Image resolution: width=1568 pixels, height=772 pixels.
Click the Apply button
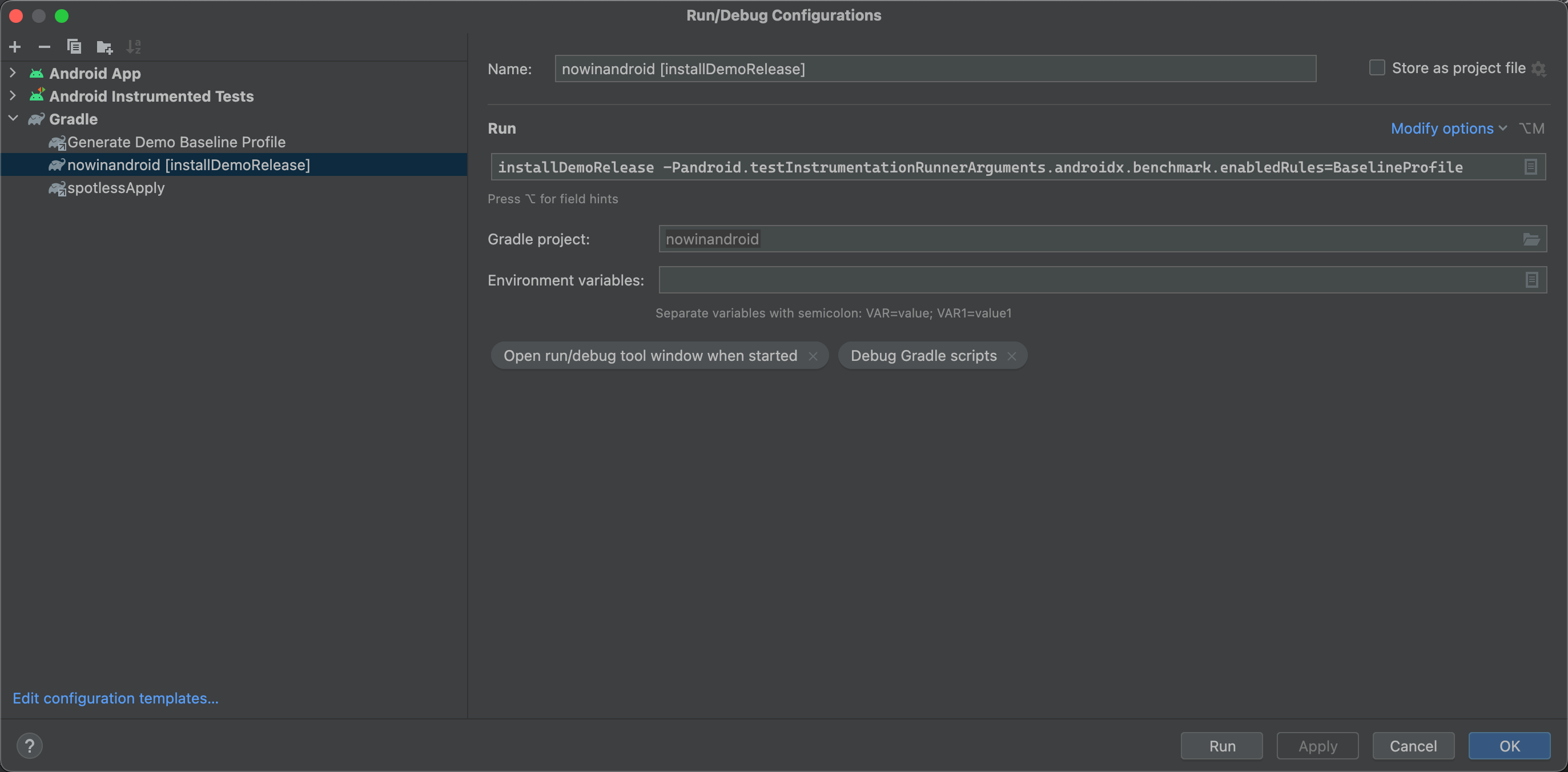coord(1317,745)
